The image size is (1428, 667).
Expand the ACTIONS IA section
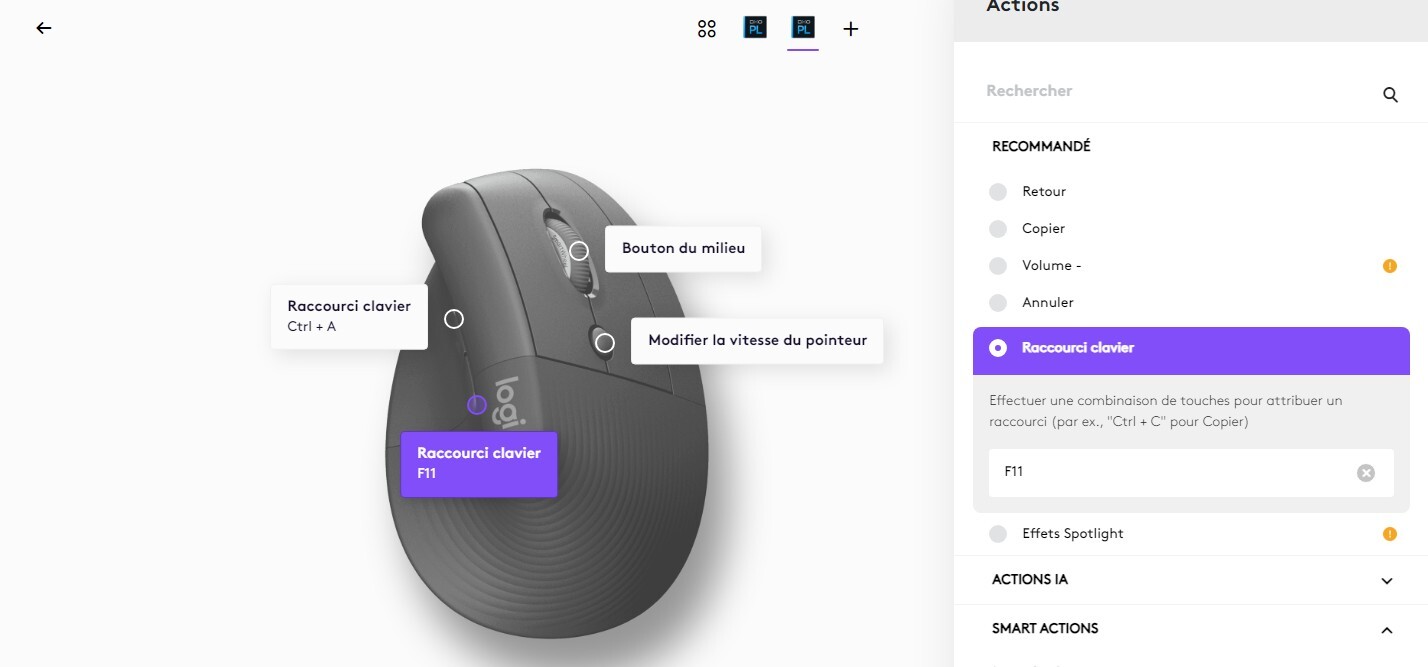(1386, 581)
